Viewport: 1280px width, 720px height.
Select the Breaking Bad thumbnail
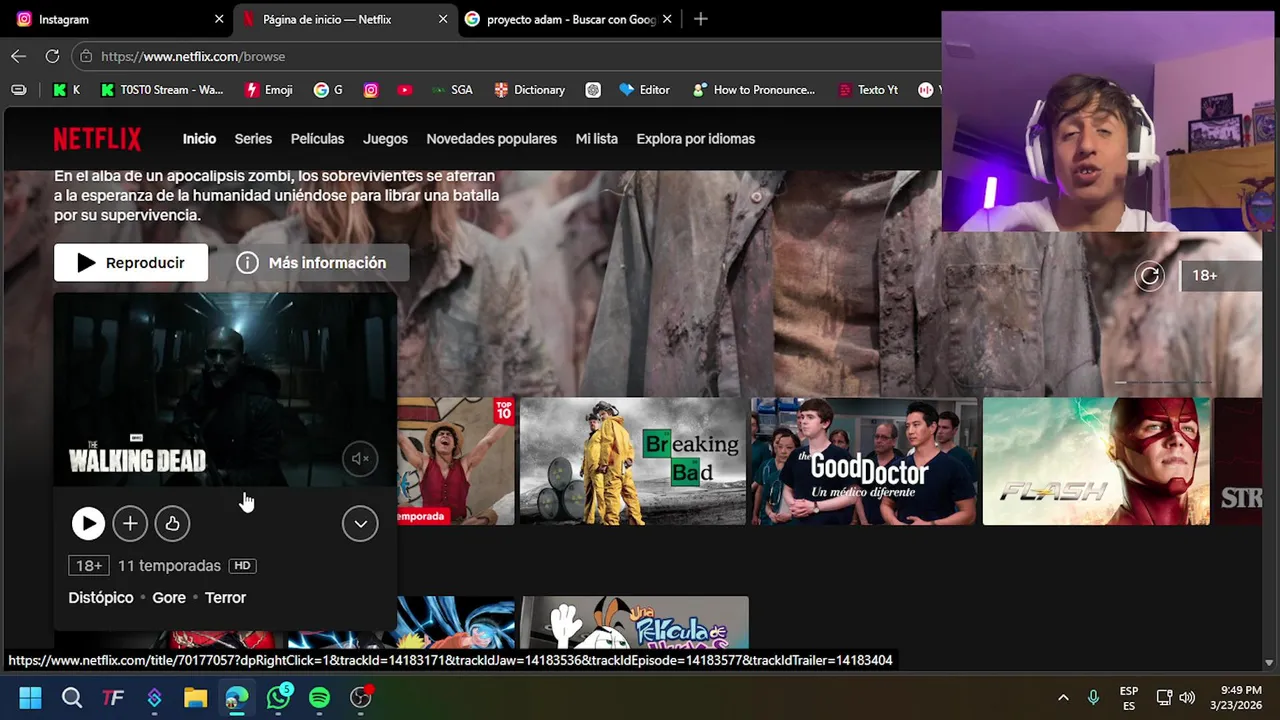633,461
